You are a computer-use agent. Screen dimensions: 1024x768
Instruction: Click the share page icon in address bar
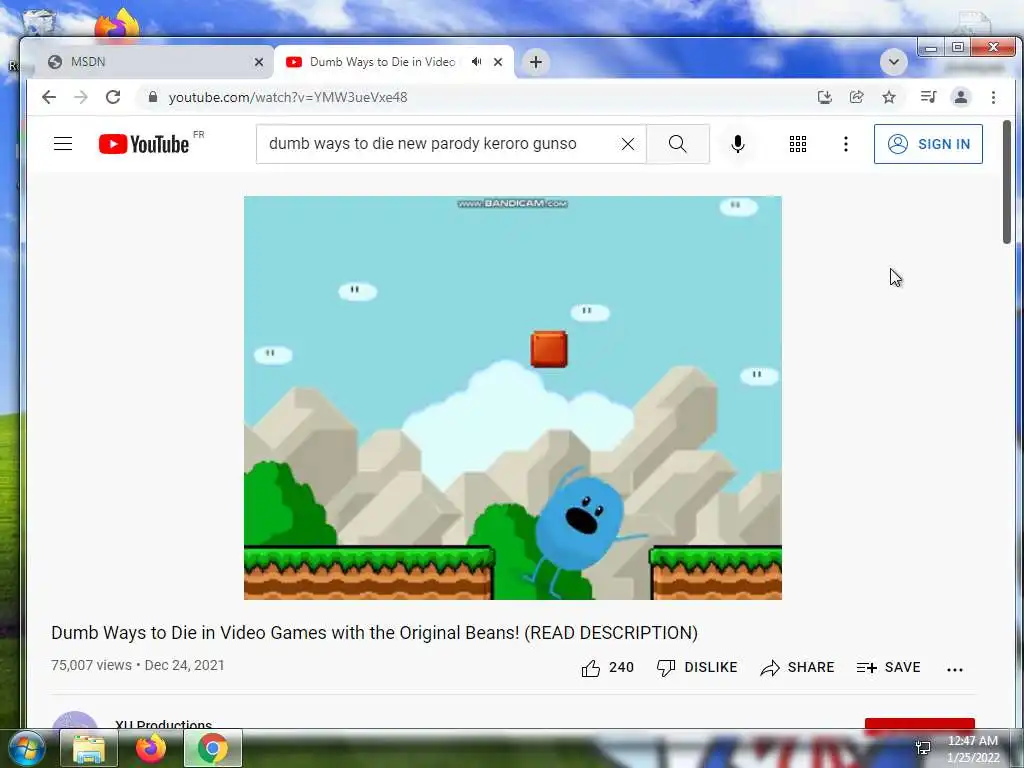856,97
